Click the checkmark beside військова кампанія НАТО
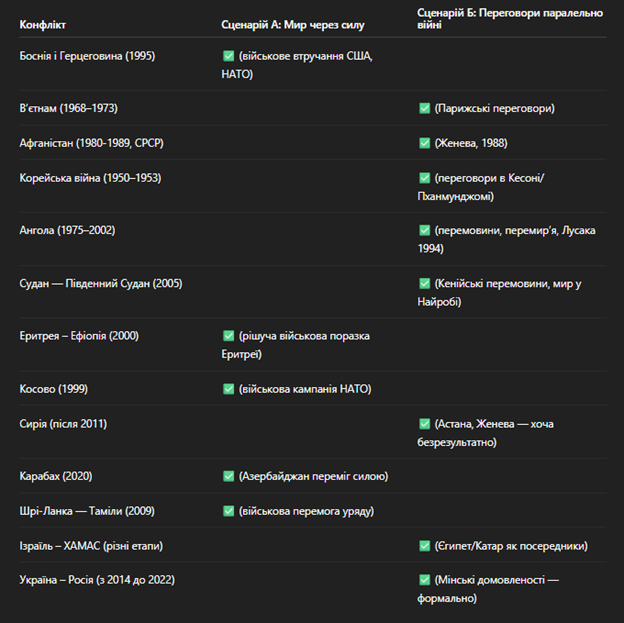Viewport: 624px width, 623px height. coord(228,389)
